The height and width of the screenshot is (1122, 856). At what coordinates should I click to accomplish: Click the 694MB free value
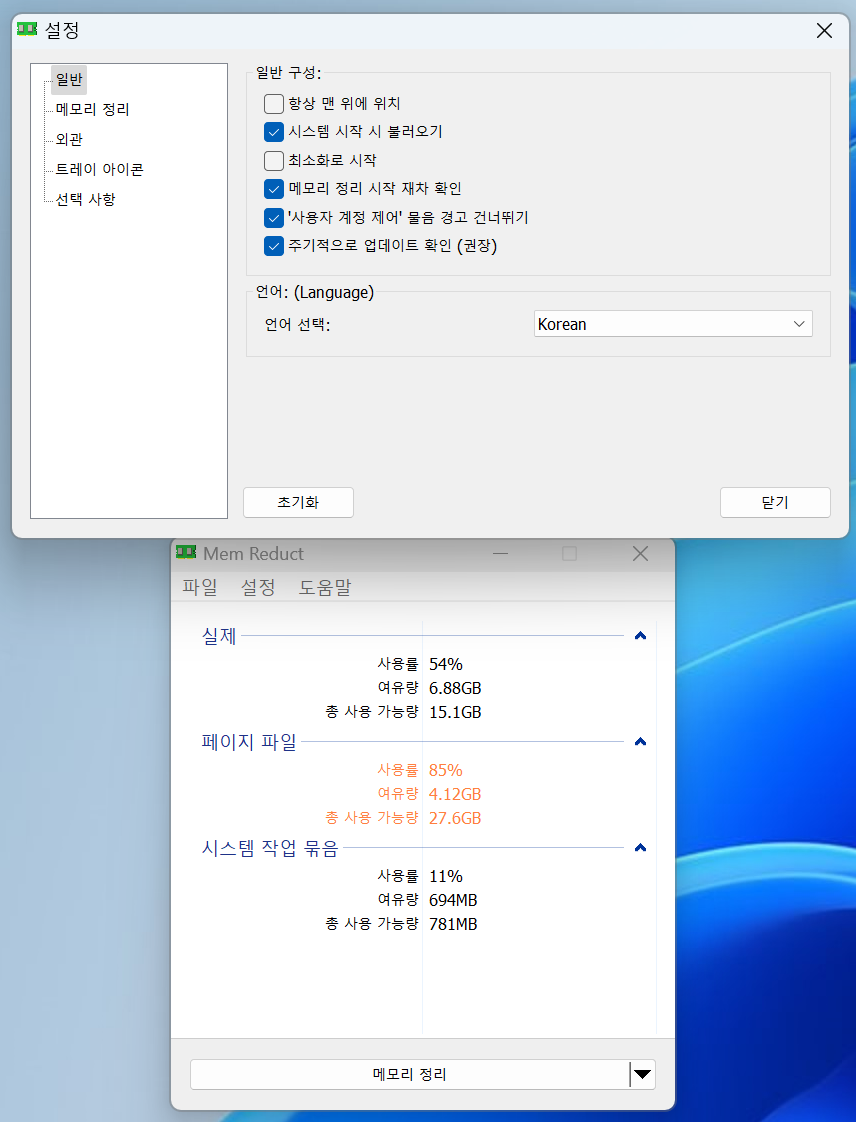coord(453,900)
